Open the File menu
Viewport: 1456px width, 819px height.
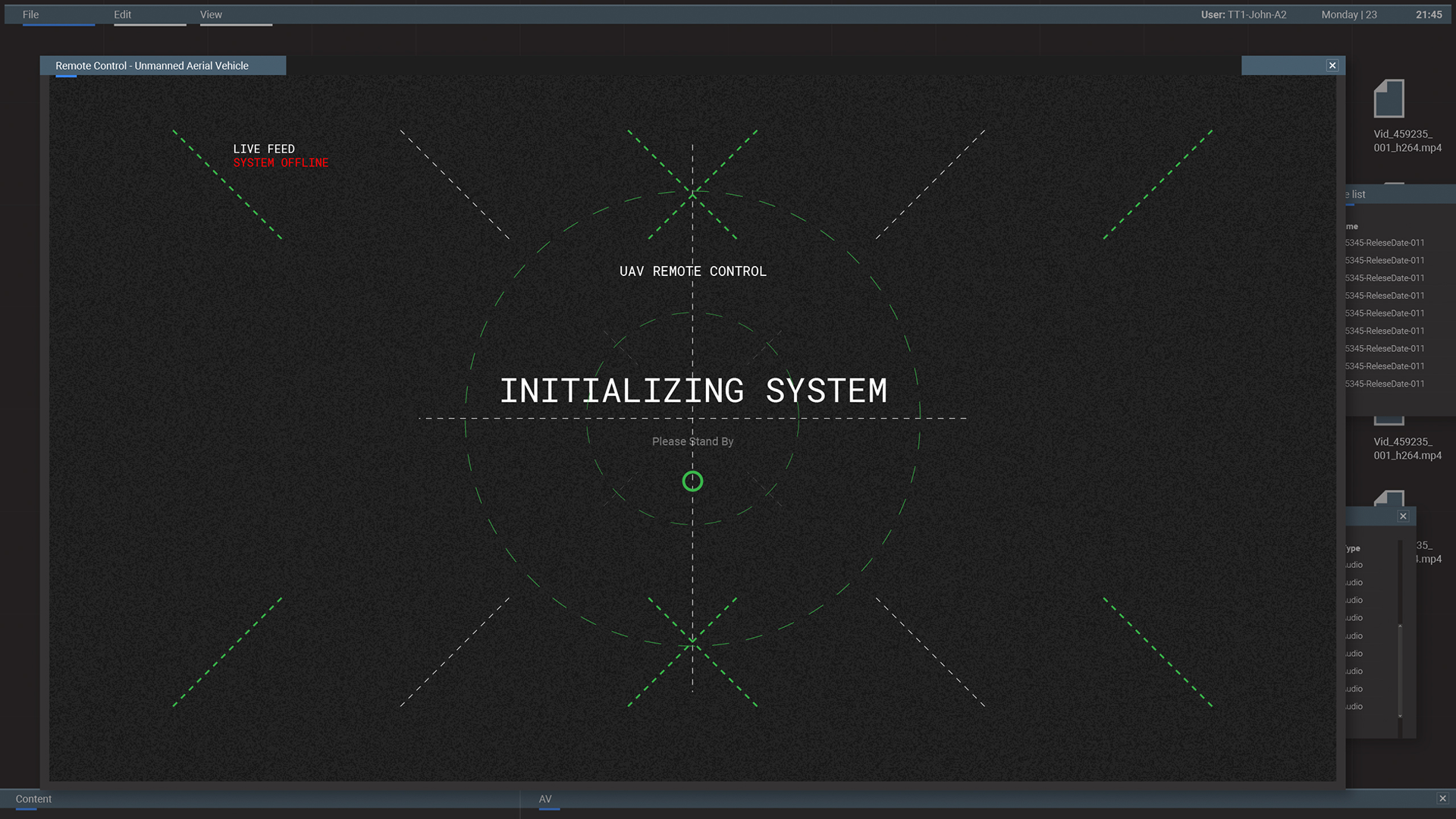30,14
